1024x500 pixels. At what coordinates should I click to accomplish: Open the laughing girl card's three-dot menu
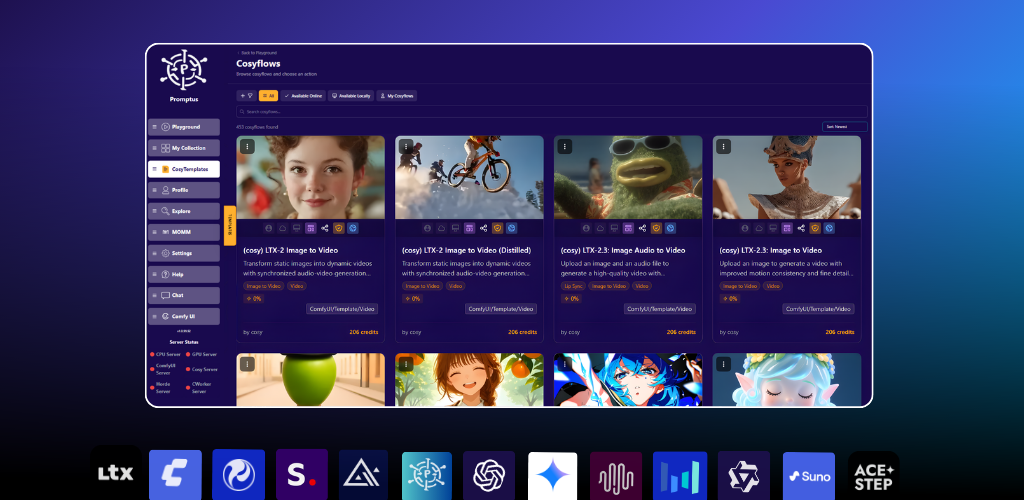click(406, 364)
